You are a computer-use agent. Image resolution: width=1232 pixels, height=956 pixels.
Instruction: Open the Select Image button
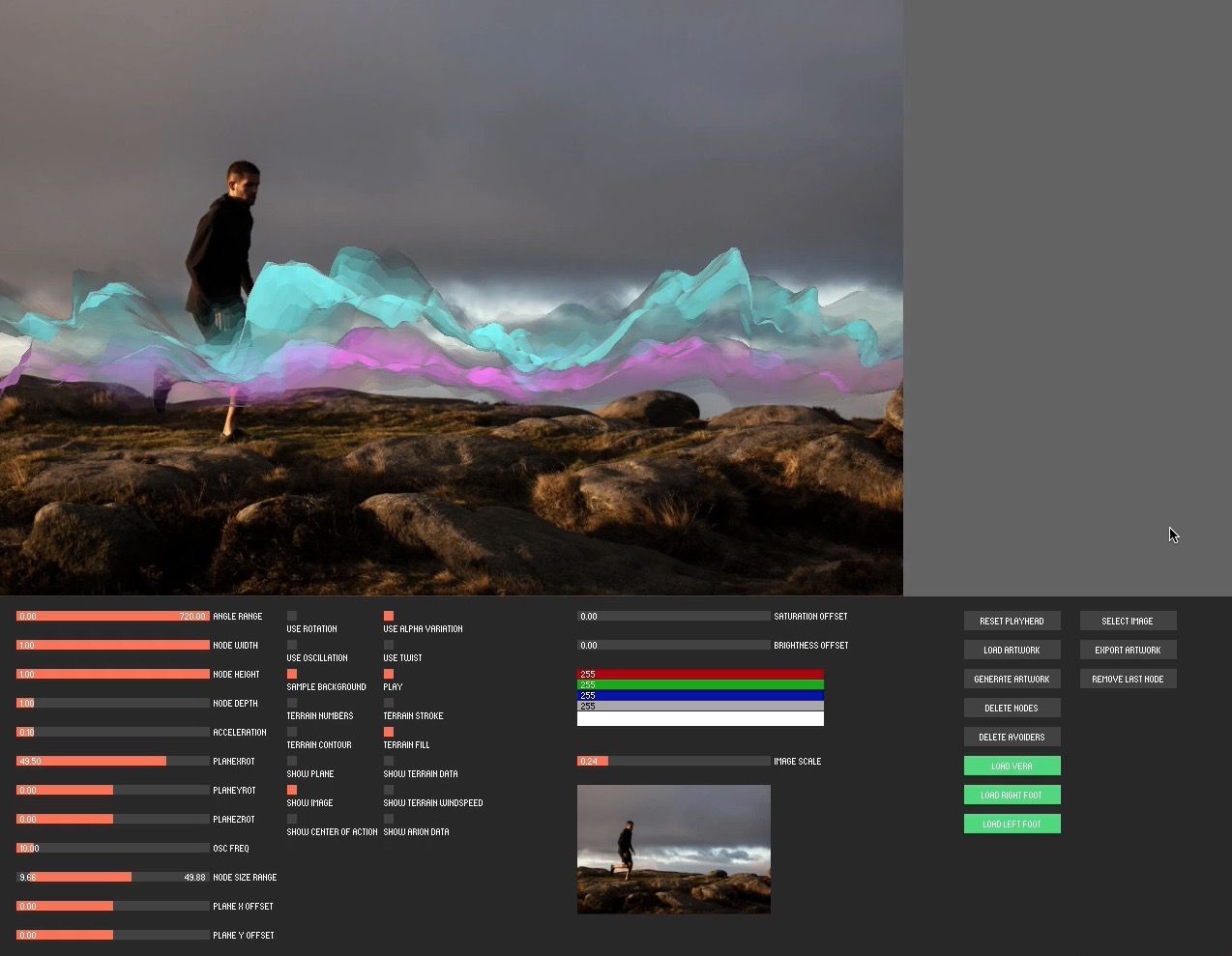pos(1128,621)
